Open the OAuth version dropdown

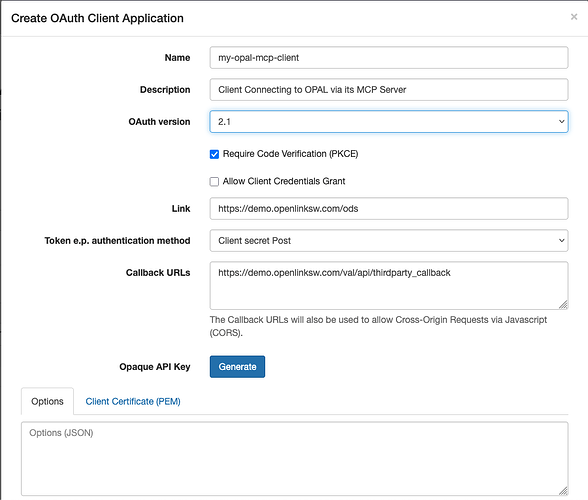click(x=389, y=122)
